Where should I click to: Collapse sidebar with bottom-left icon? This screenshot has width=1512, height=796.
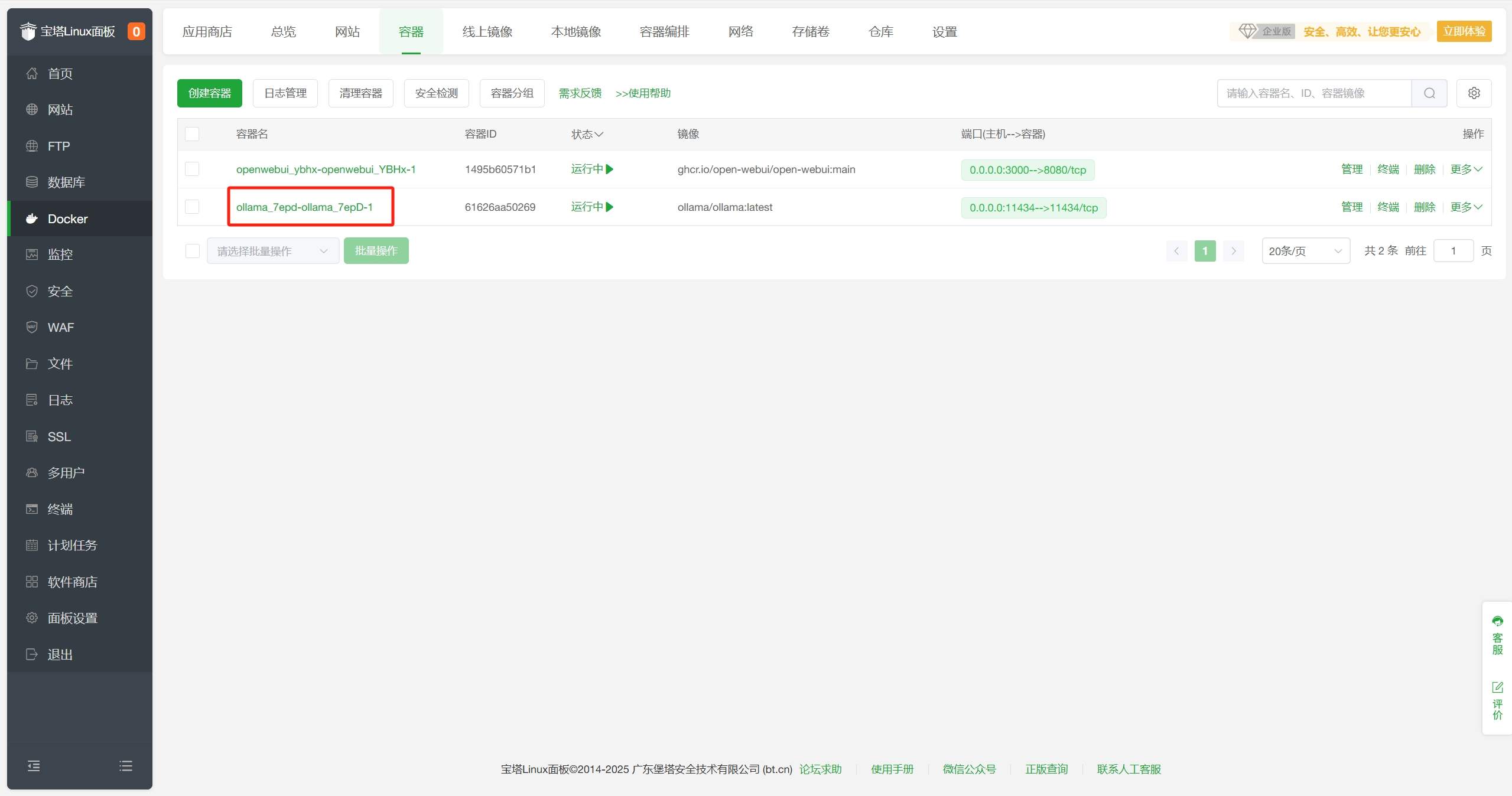pyautogui.click(x=34, y=766)
